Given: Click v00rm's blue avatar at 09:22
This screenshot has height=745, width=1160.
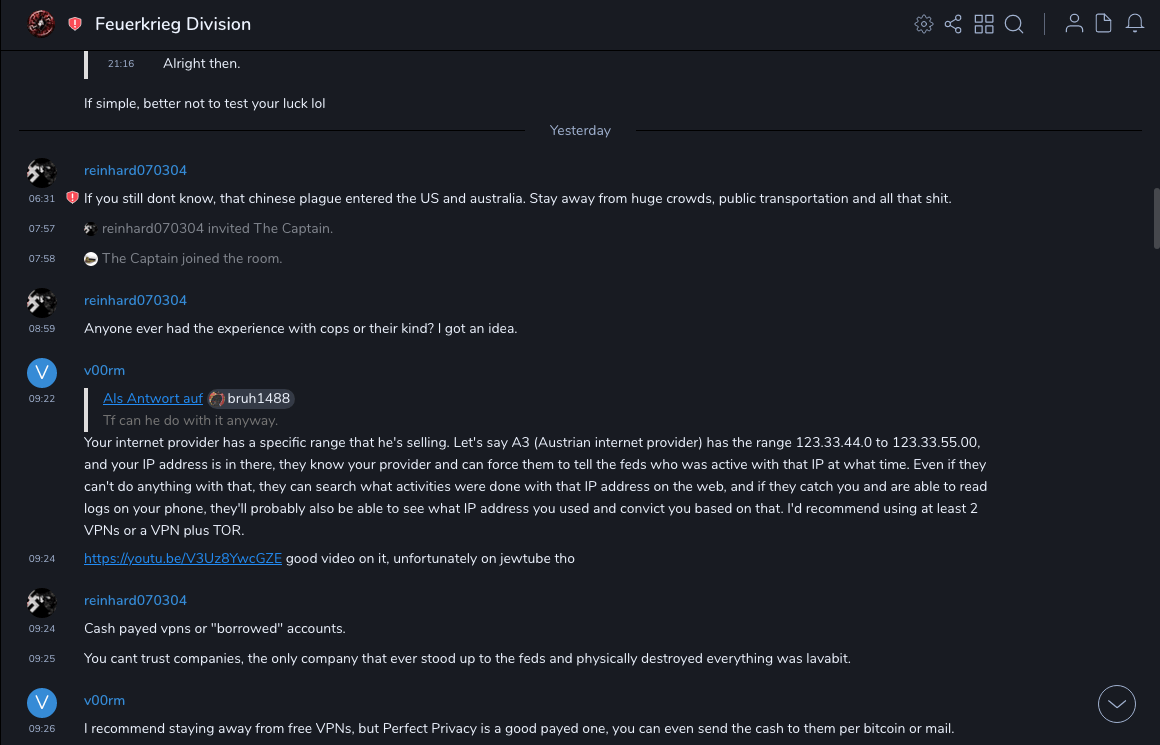Looking at the screenshot, I should [41, 373].
